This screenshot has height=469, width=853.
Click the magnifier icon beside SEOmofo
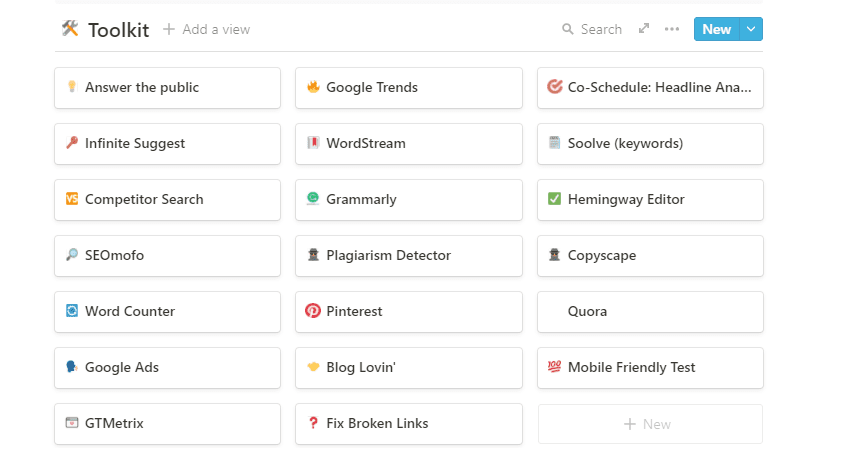(x=71, y=255)
